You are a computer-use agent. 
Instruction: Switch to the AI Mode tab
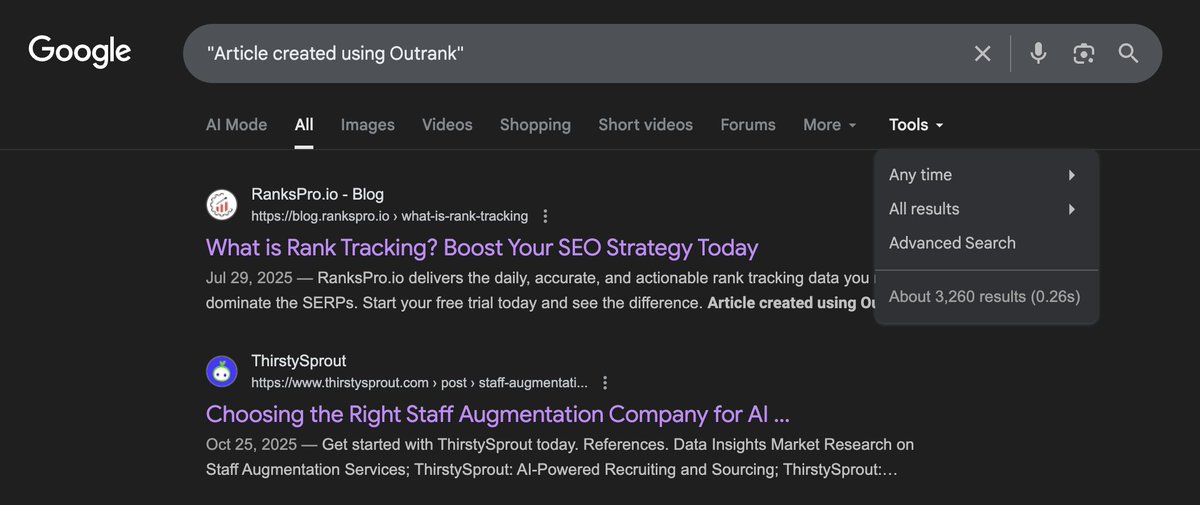pyautogui.click(x=236, y=125)
